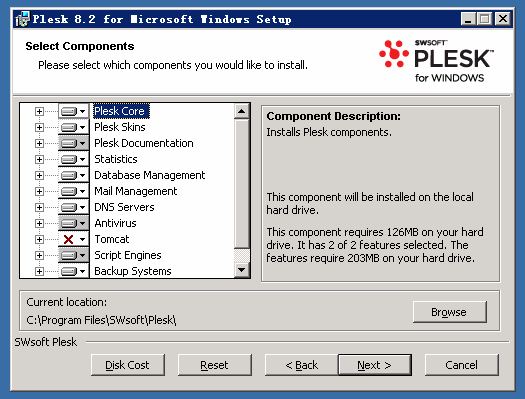This screenshot has width=525, height=399.
Task: Select the Plesk Core component label
Action: coord(121,111)
